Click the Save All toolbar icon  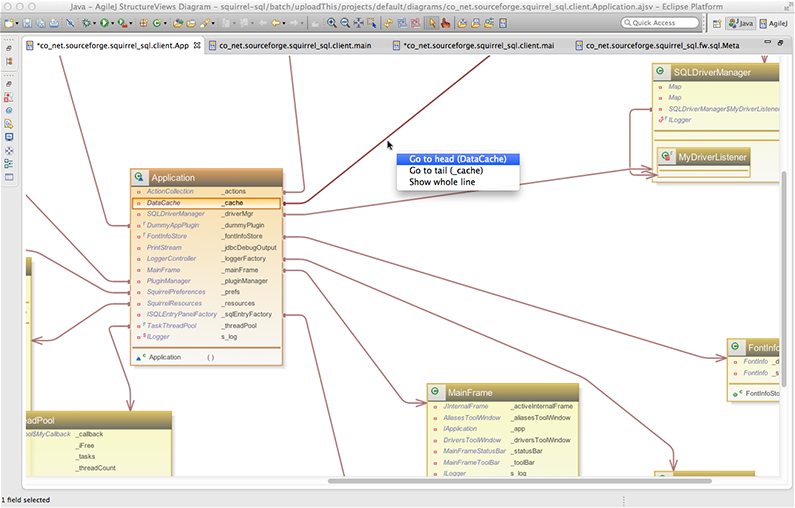pyautogui.click(x=41, y=23)
